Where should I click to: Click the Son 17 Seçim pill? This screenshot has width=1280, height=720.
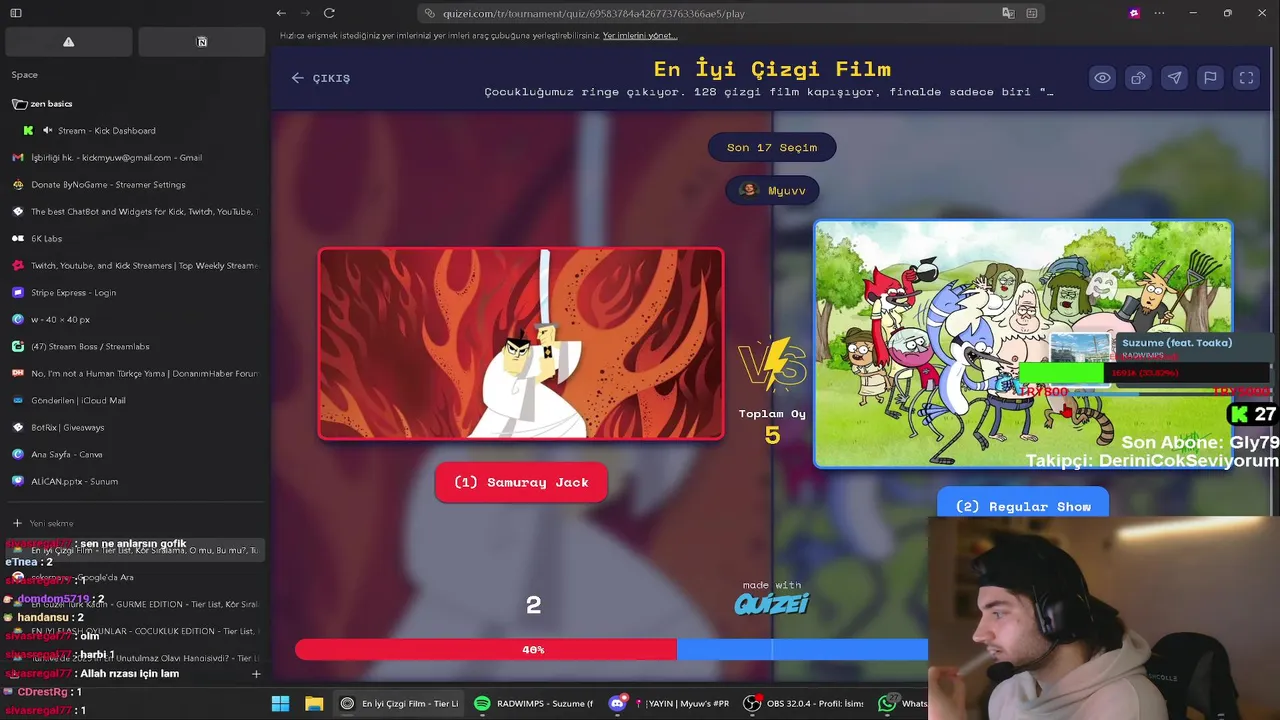click(x=772, y=147)
